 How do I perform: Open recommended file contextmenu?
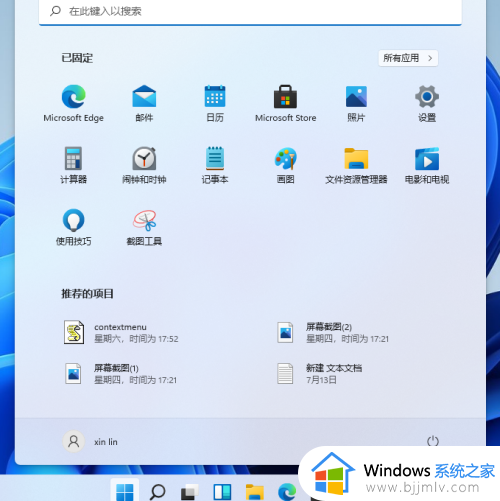tap(122, 333)
